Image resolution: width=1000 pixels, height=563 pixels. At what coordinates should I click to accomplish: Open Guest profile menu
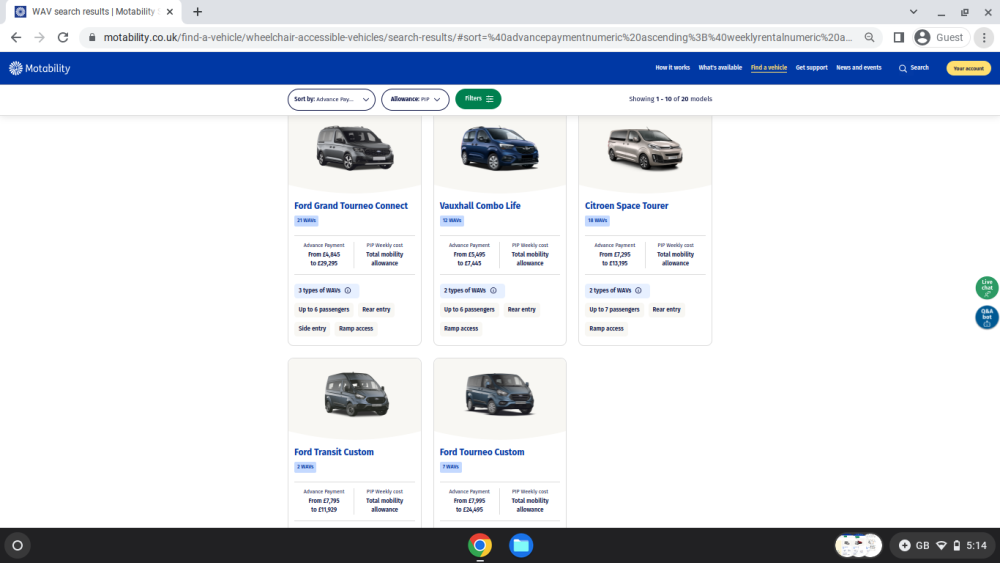(x=940, y=38)
